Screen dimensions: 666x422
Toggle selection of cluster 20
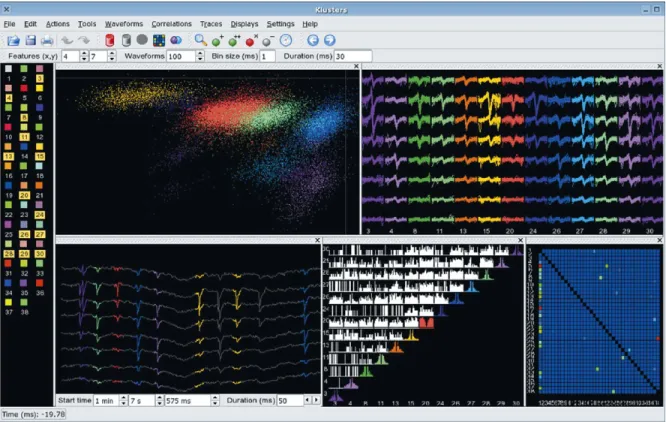click(x=24, y=195)
